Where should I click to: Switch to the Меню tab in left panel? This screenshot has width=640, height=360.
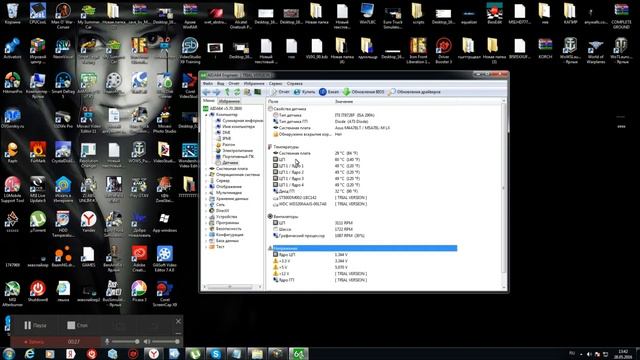click(x=209, y=101)
